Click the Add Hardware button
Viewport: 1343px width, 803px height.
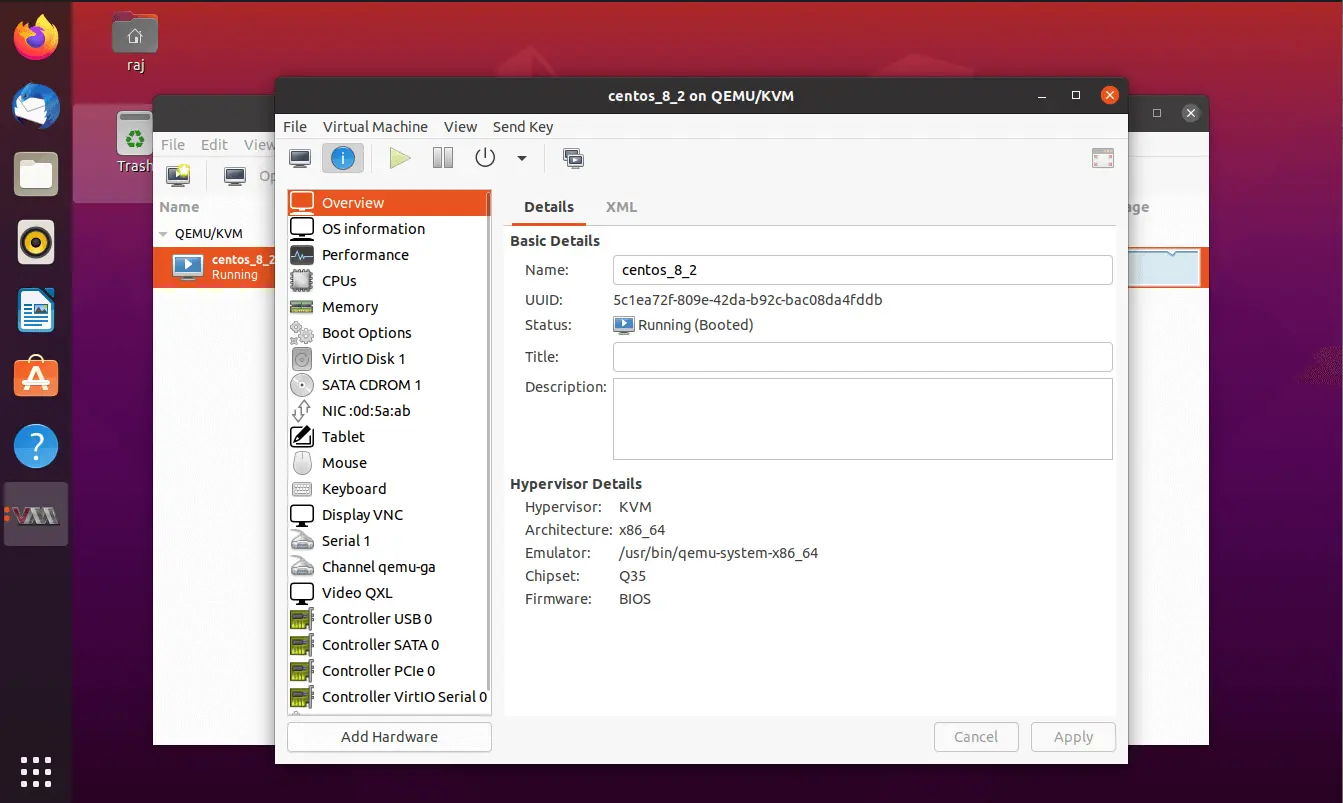coord(389,737)
